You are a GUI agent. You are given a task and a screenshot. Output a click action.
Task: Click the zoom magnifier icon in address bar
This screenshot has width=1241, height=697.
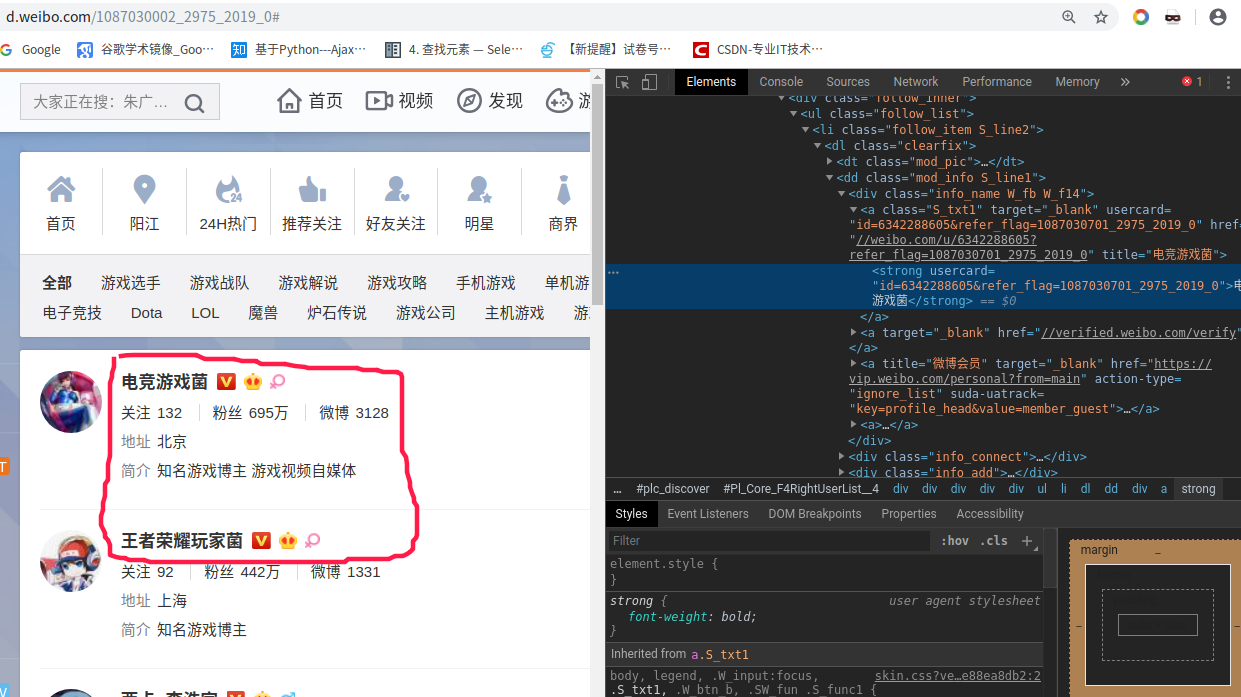1069,17
